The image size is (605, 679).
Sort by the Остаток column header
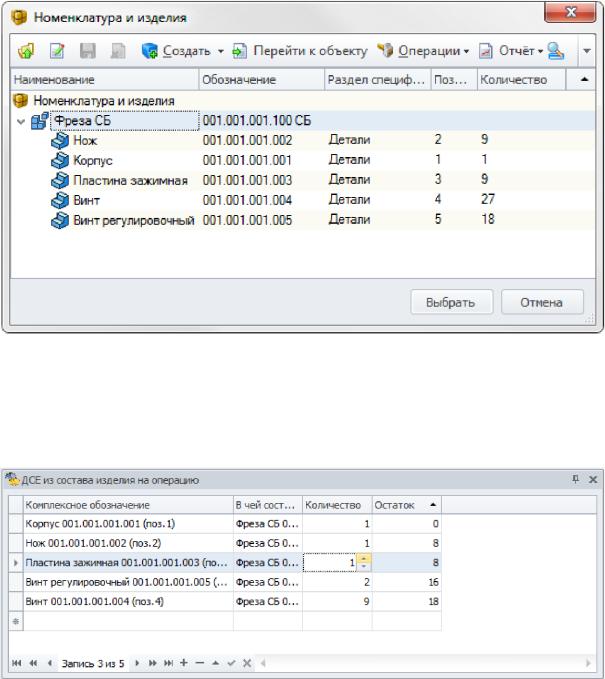(x=407, y=505)
